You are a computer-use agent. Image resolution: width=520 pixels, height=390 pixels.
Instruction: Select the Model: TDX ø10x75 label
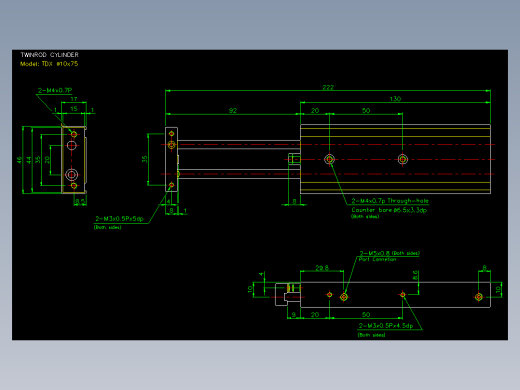pyautogui.click(x=49, y=64)
